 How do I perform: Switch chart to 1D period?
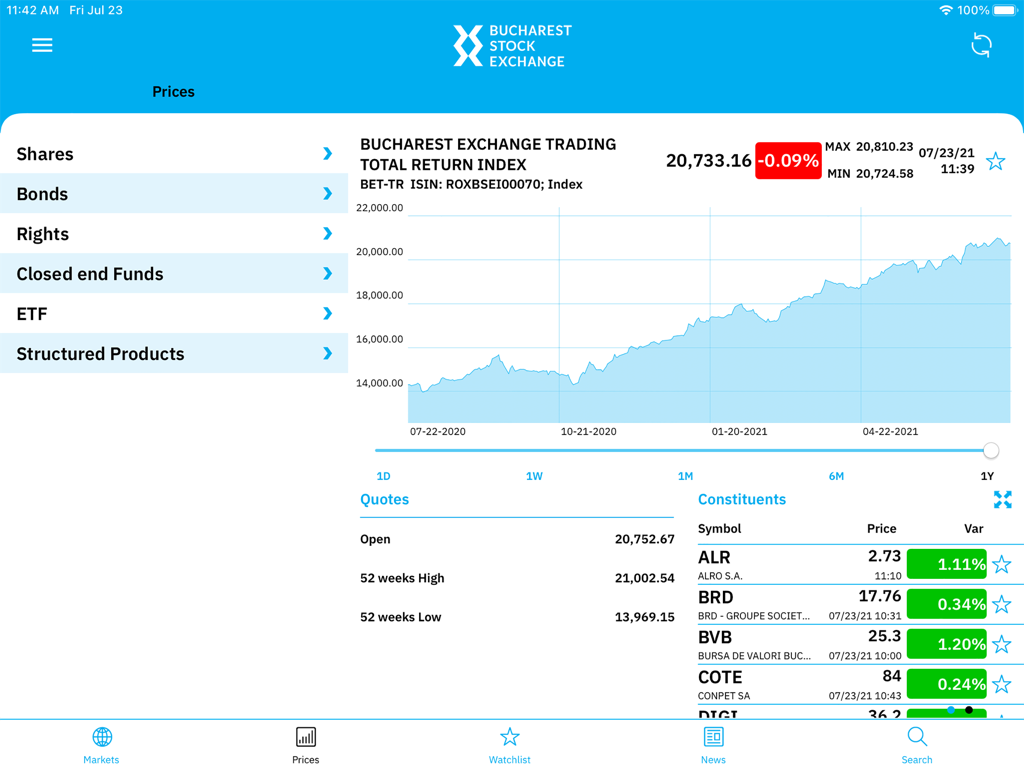coord(383,476)
